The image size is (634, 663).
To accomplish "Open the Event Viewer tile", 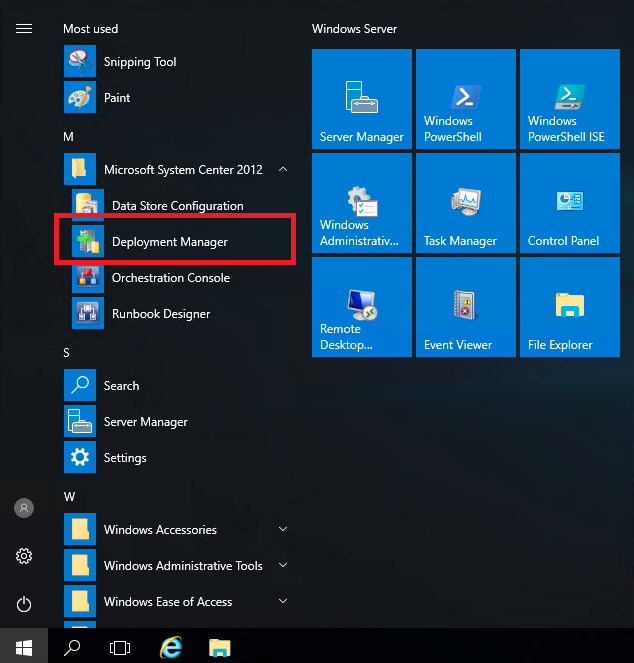I will pyautogui.click(x=462, y=306).
